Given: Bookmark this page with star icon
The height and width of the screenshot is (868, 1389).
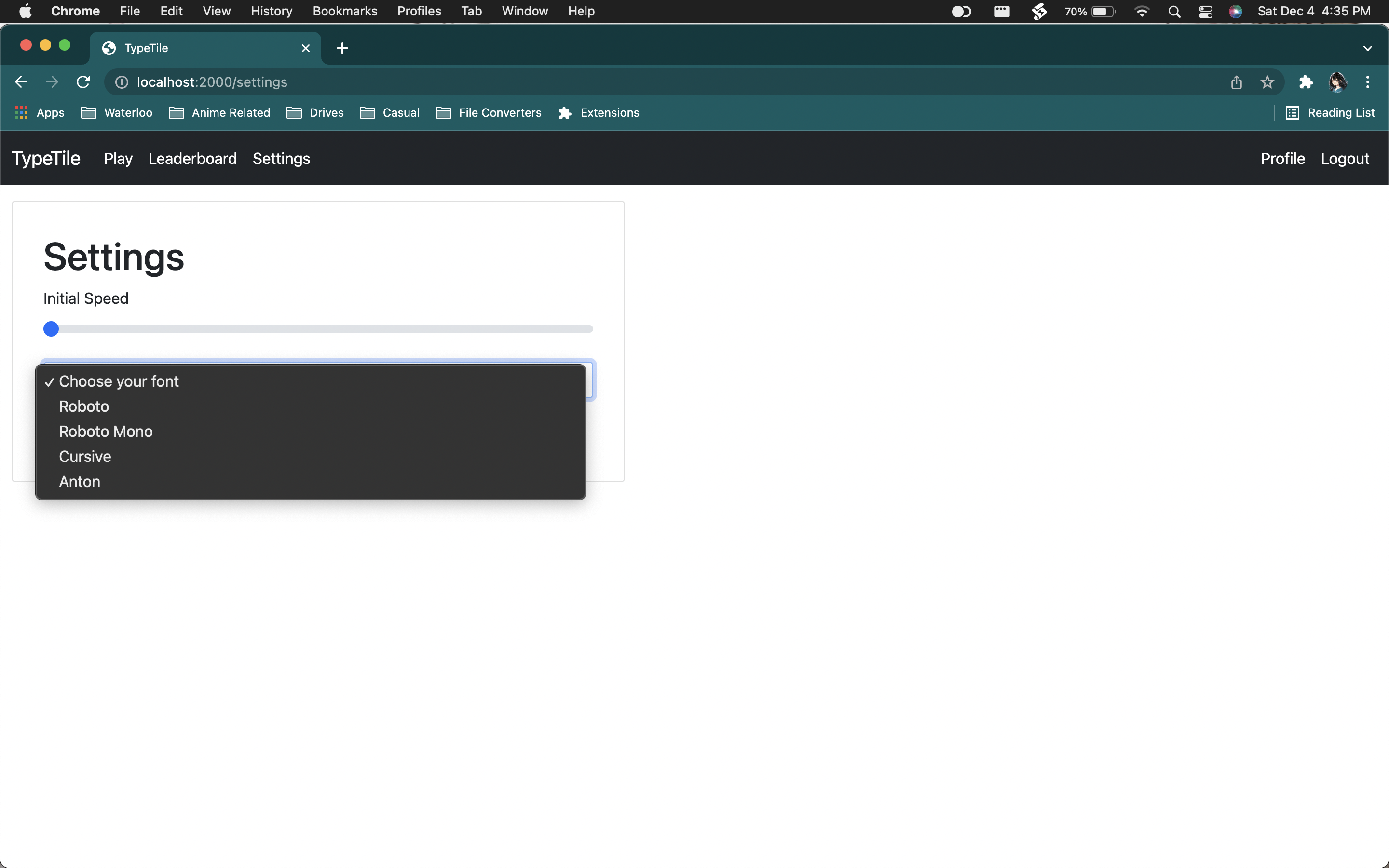Looking at the screenshot, I should click(x=1267, y=82).
